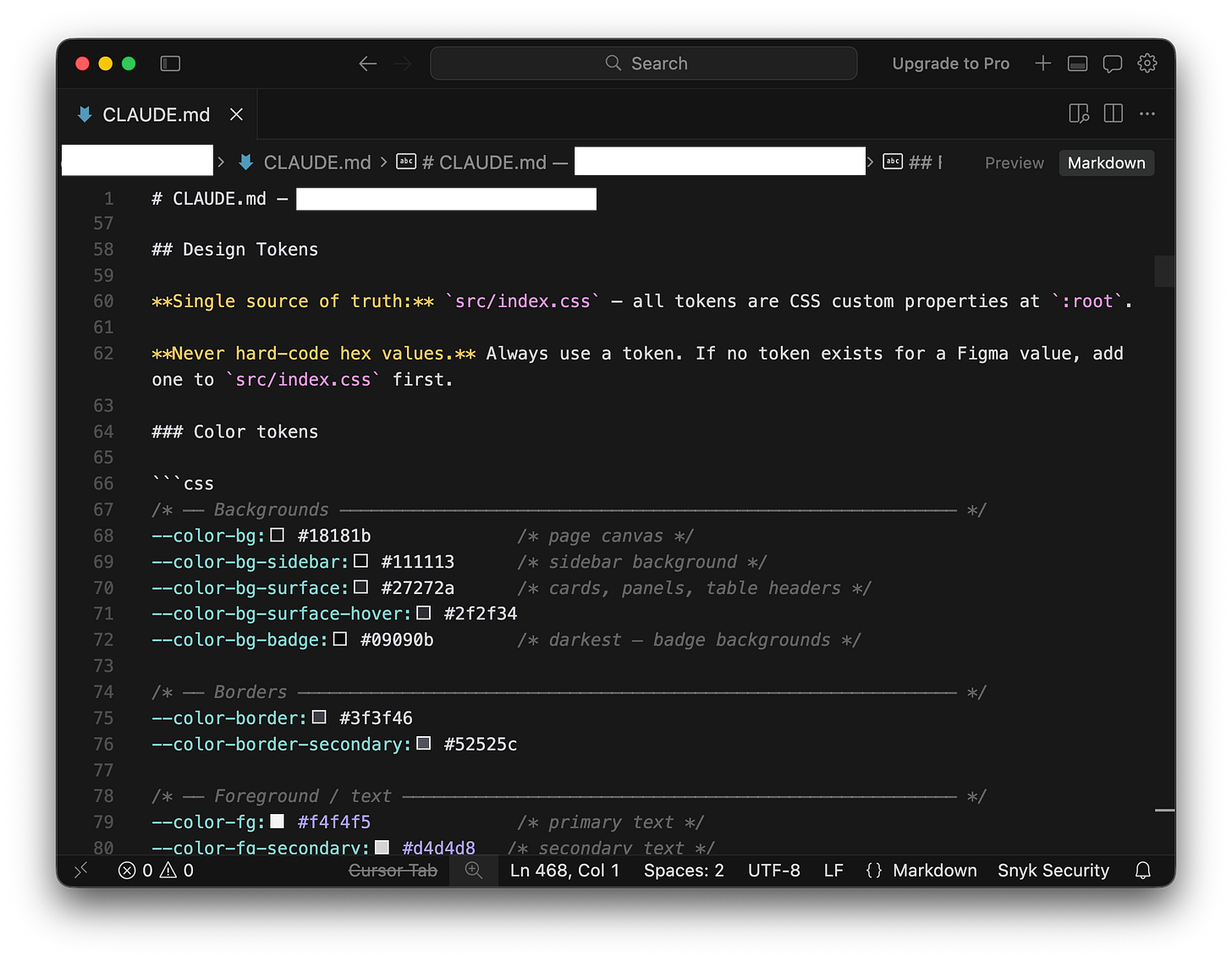Click Spaces: 2 indentation setting
Screen dimensions: 1232x962
(684, 870)
